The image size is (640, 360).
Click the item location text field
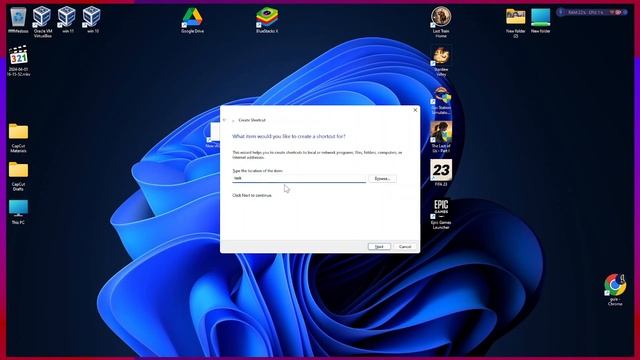tap(299, 178)
